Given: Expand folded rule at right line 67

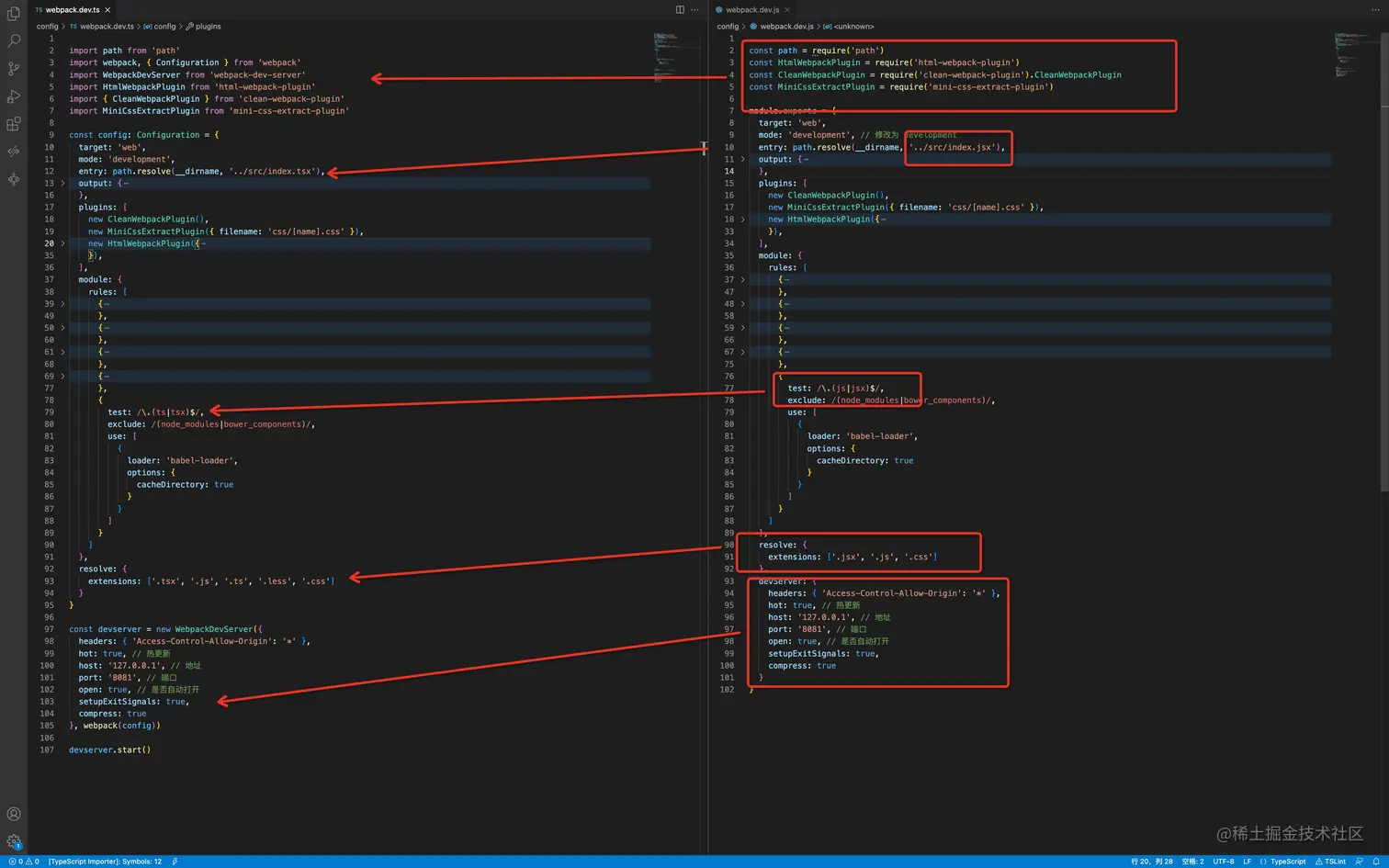Looking at the screenshot, I should click(x=742, y=352).
